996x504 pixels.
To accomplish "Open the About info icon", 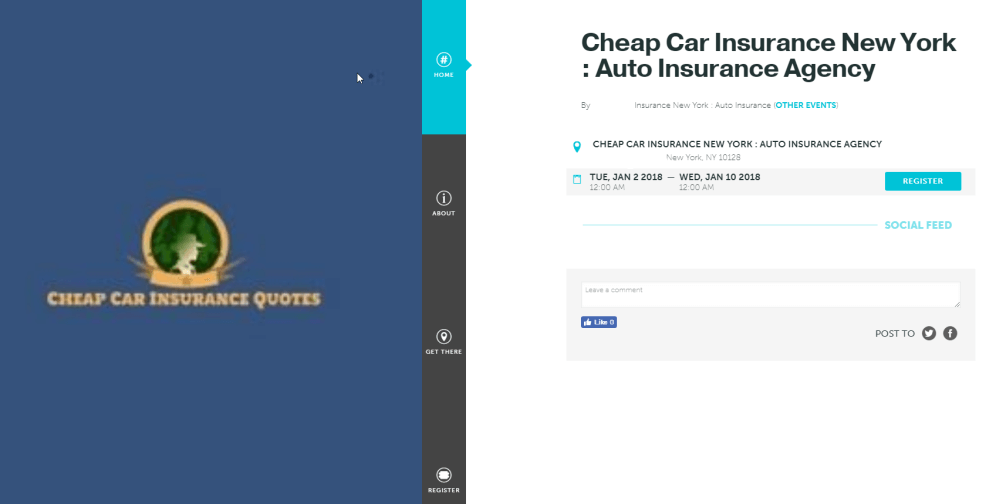I will [443, 198].
